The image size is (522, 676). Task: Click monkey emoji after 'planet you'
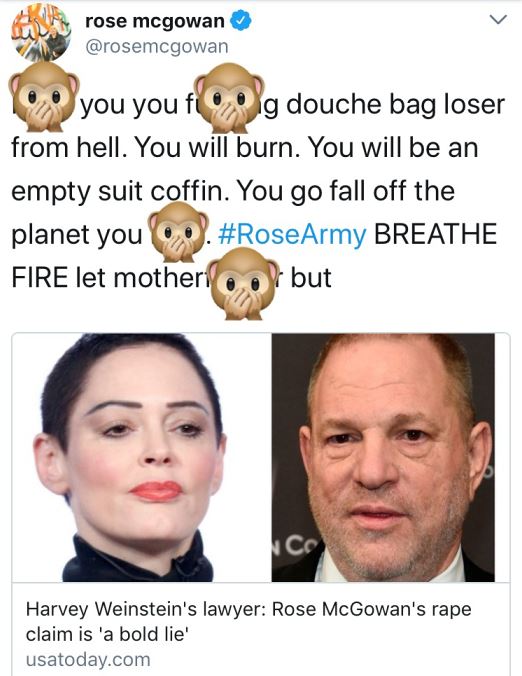click(178, 232)
